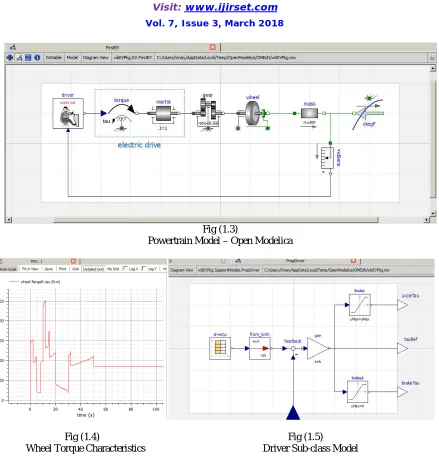Click the OpenModelica icon in FirstEV title bar
This screenshot has width=439, height=462.
(x=12, y=47)
